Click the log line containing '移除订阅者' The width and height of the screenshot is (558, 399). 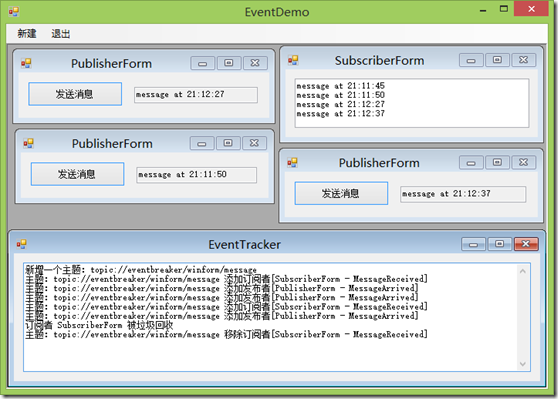click(226, 334)
